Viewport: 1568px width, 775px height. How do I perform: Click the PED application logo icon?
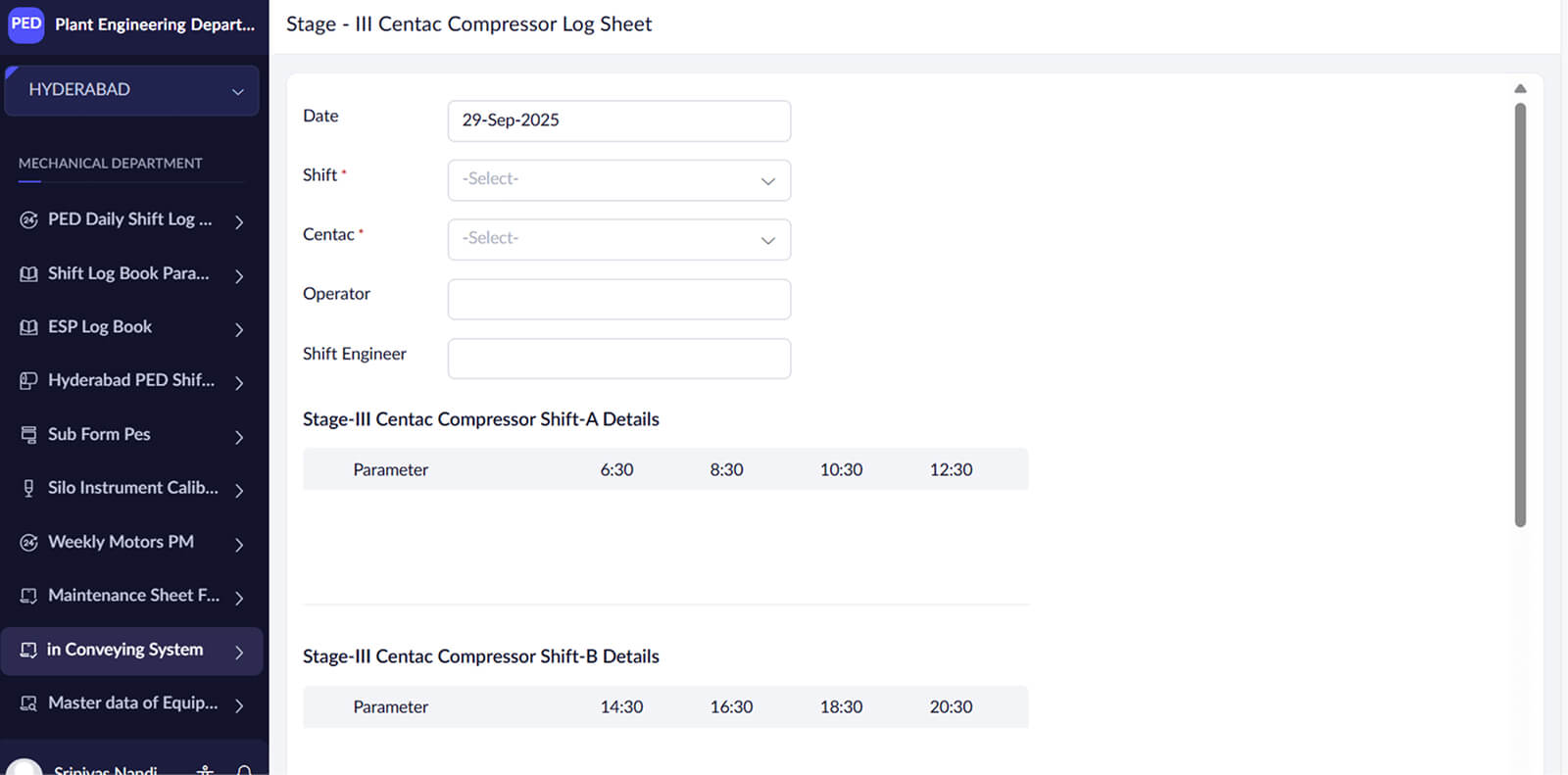tap(26, 24)
